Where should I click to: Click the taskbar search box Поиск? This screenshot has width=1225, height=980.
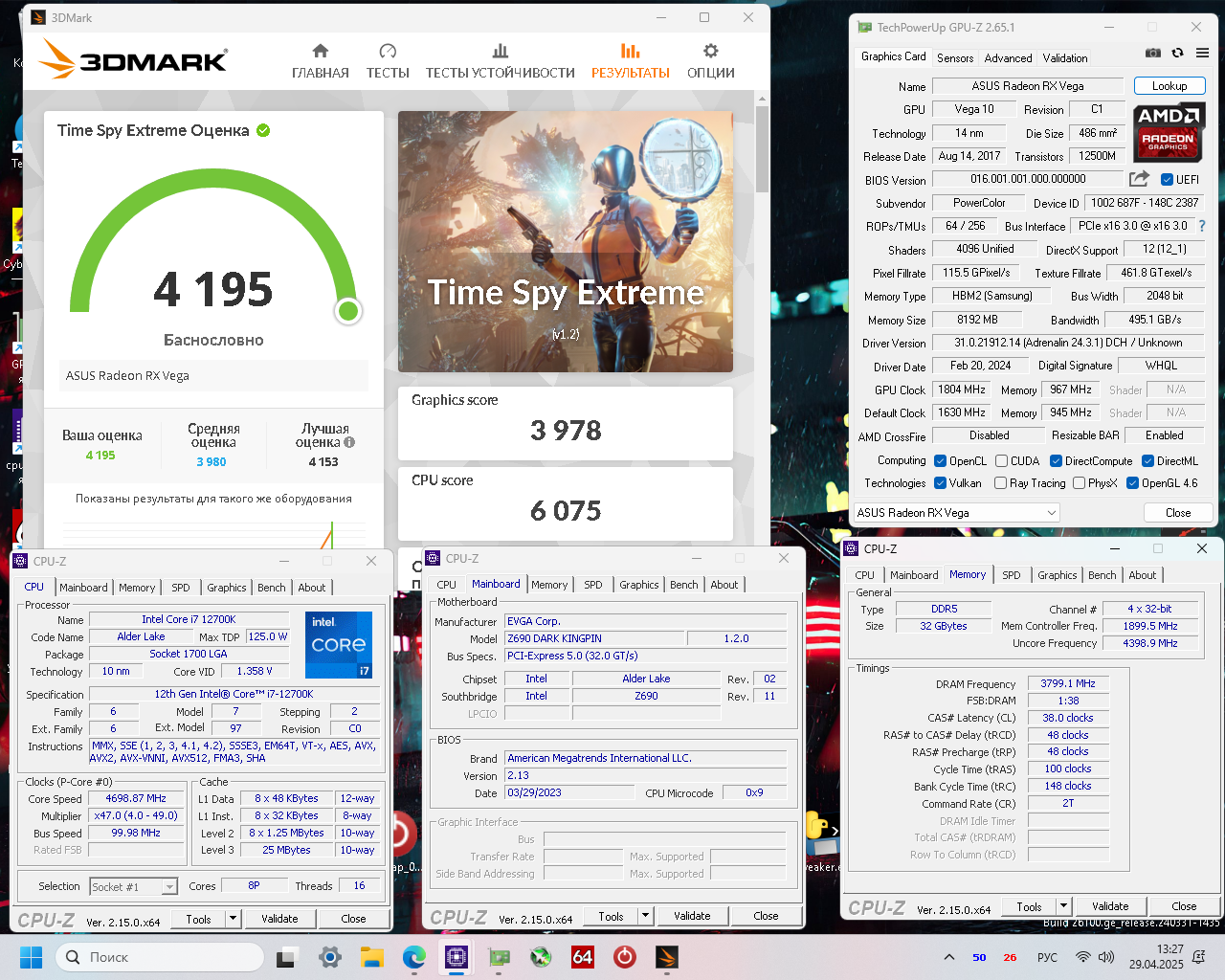click(x=160, y=957)
